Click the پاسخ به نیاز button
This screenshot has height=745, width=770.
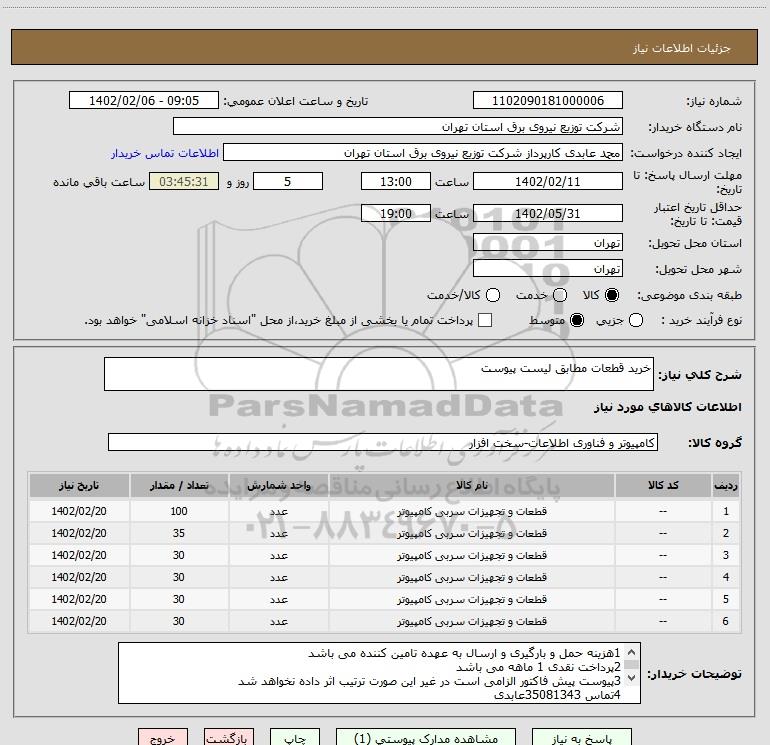click(581, 738)
